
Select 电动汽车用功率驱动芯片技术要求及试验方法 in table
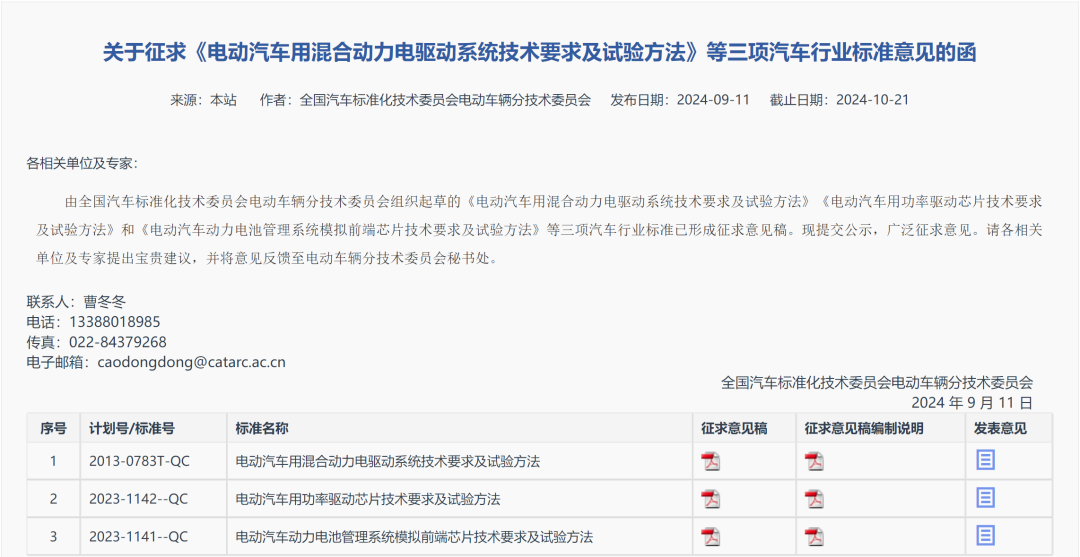pyautogui.click(x=367, y=499)
